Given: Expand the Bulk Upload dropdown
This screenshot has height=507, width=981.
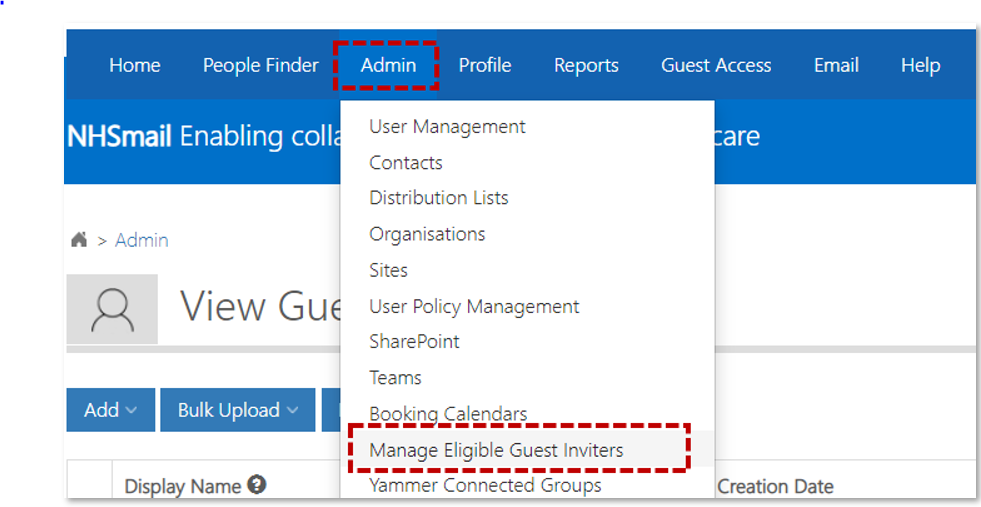Looking at the screenshot, I should point(238,410).
